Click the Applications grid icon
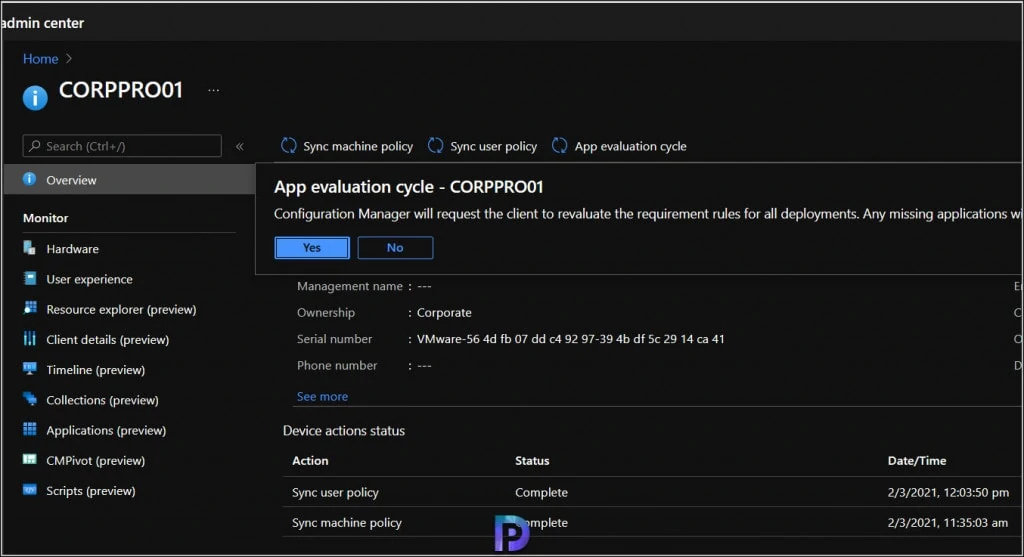The height and width of the screenshot is (557, 1024). click(x=29, y=430)
